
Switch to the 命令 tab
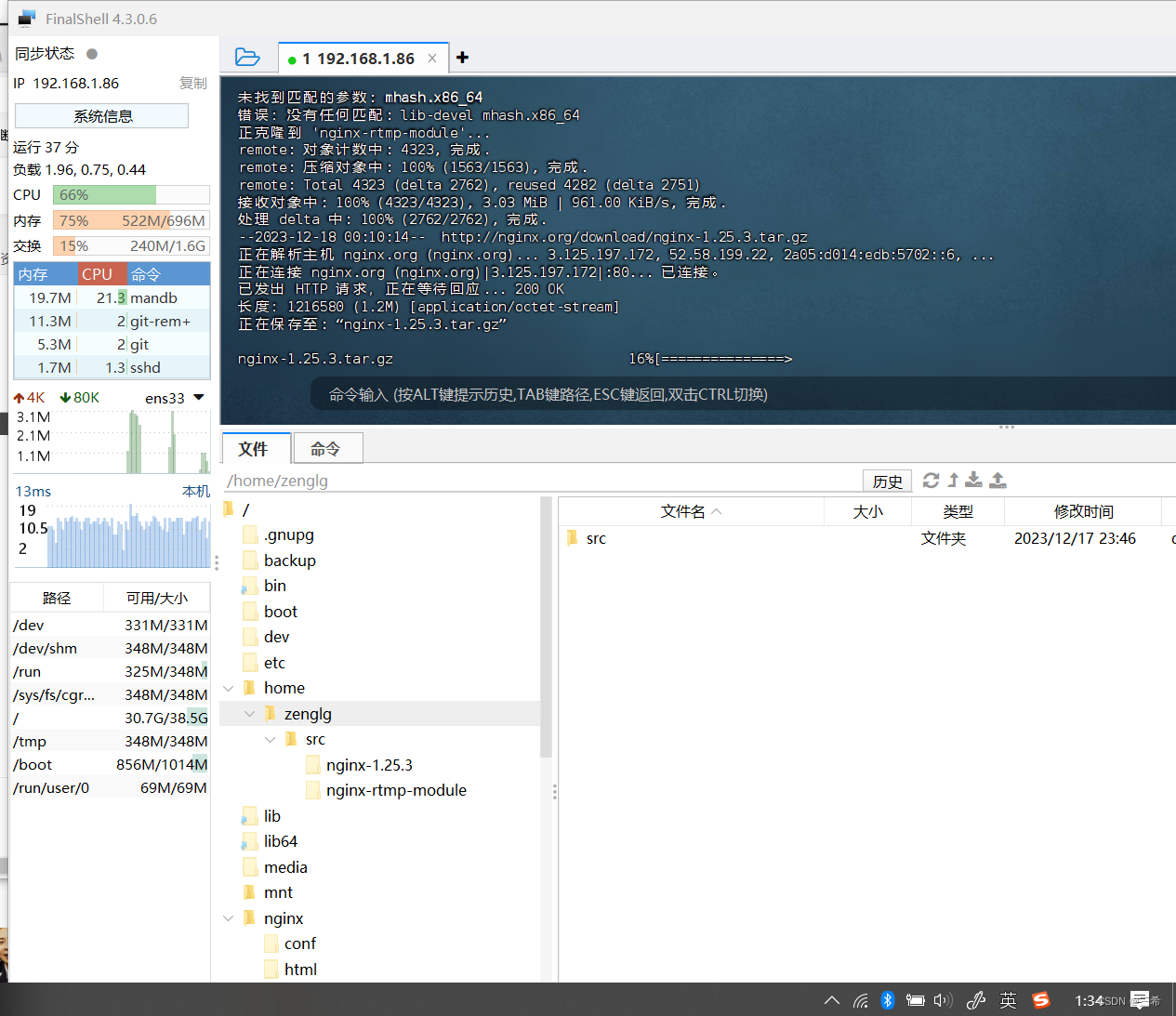[327, 448]
